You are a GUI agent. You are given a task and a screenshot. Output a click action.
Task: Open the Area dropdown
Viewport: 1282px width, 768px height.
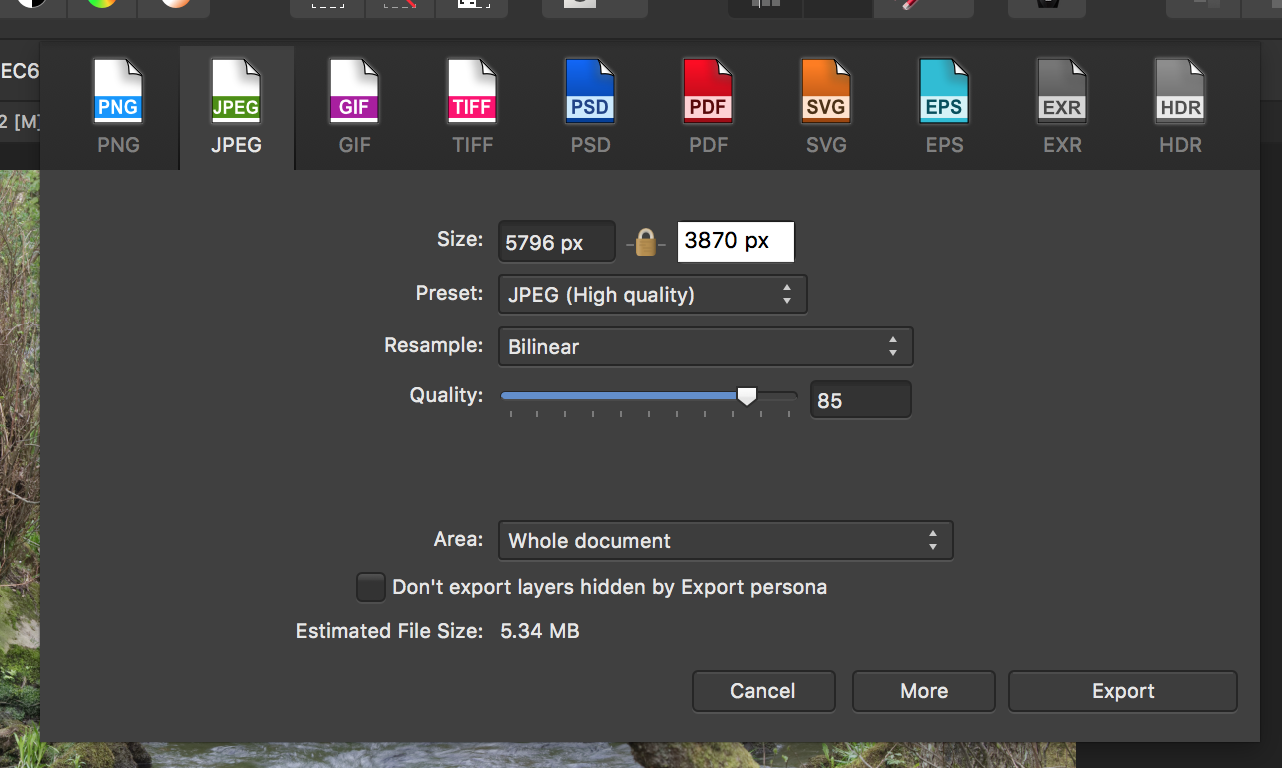726,540
